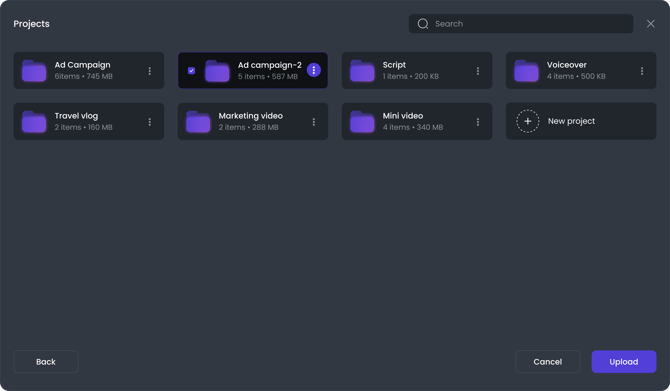Click the '2 items • 160 MB' text

click(83, 127)
